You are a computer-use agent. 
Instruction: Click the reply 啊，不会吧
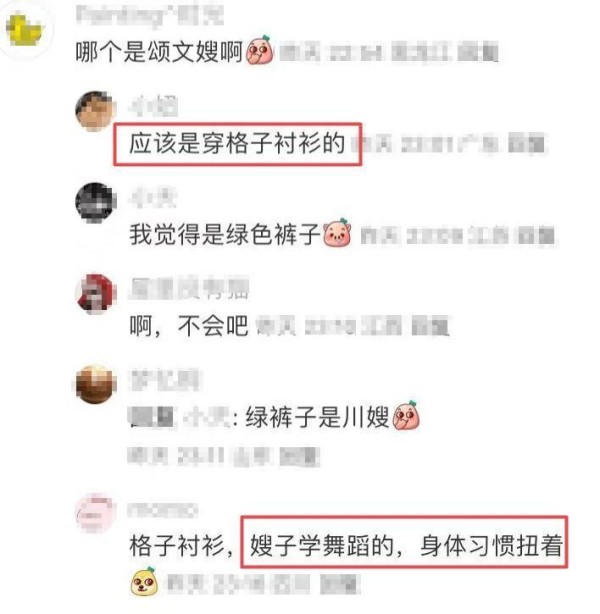[189, 325]
